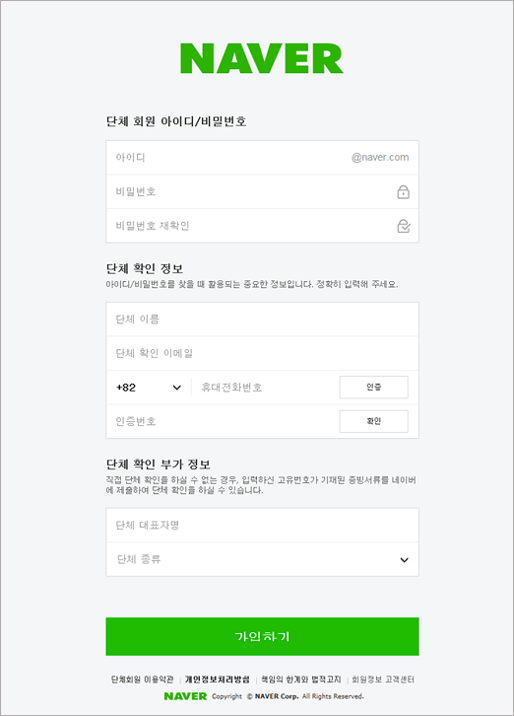The image size is (514, 716).
Task: Focus the 휴대전화번호 input field
Action: coord(265,387)
